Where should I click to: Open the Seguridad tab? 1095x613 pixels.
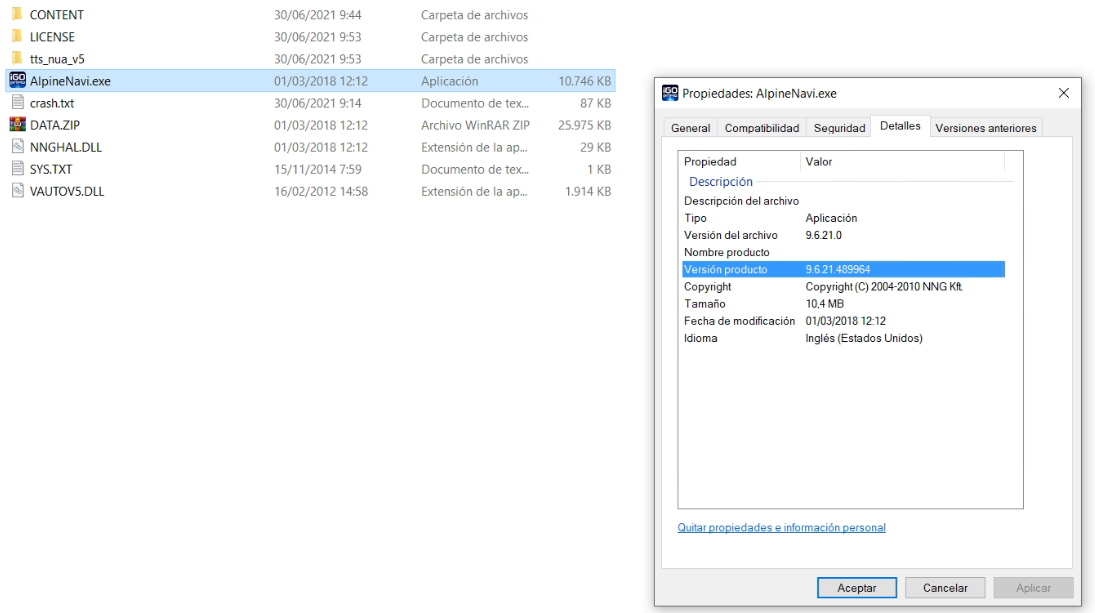tap(839, 128)
